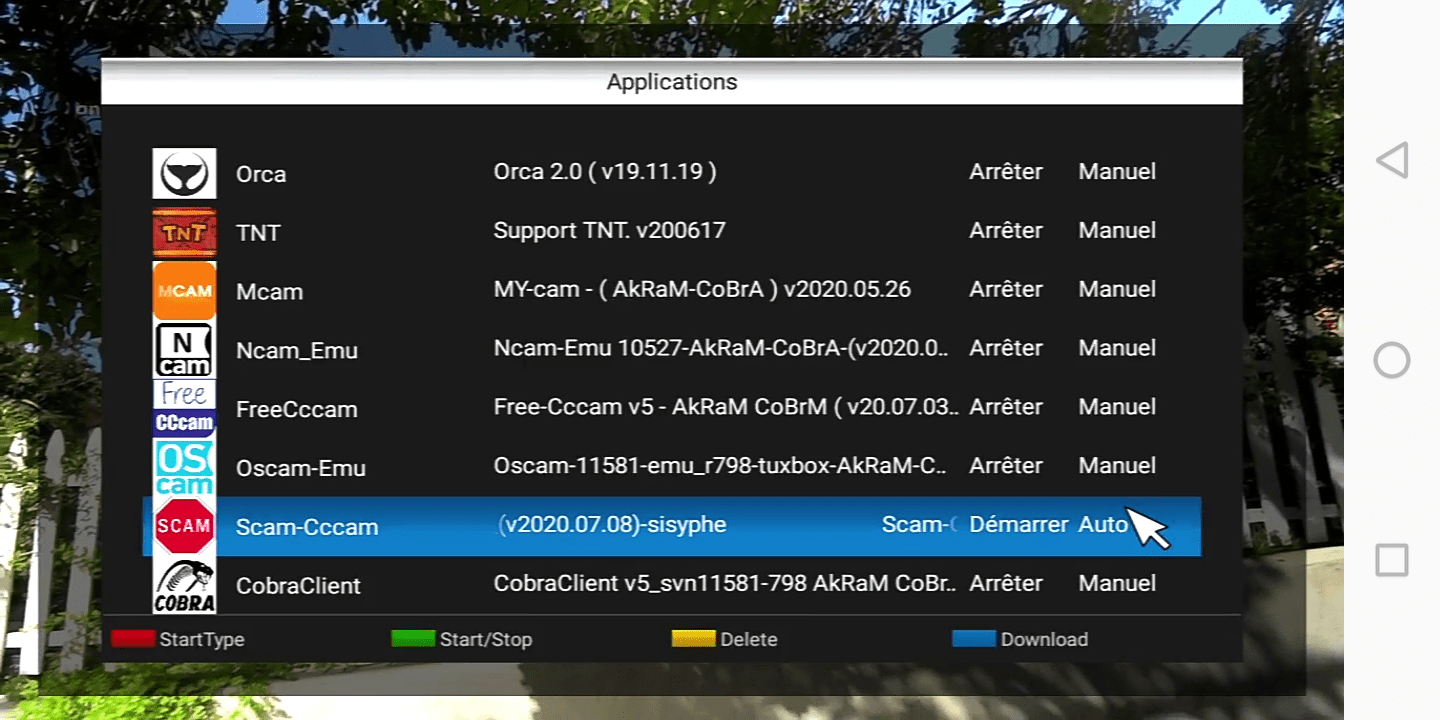Screen dimensions: 1440x720
Task: Click the green Start/Stop color key
Action: [413, 639]
